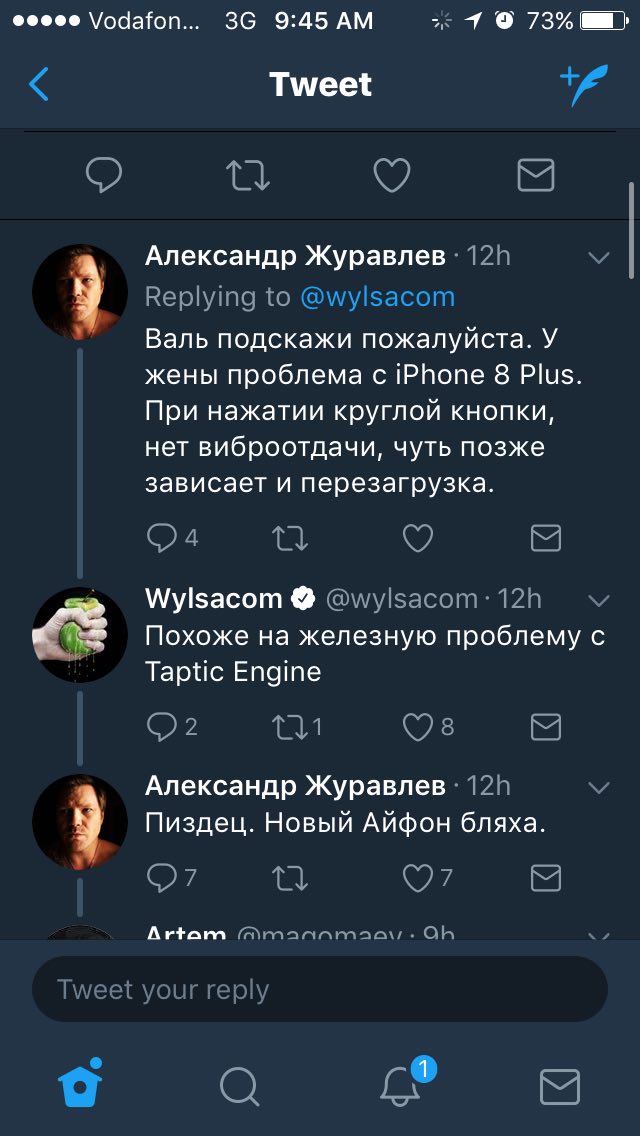
Task: Open replies on Wylsacom's Taptic Engine tweet
Action: (x=172, y=727)
